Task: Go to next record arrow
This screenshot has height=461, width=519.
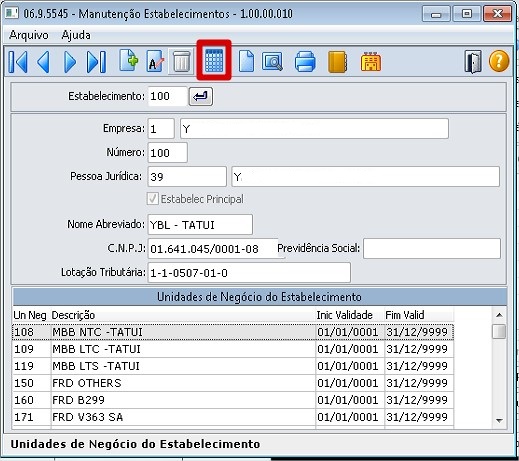Action: [x=70, y=62]
